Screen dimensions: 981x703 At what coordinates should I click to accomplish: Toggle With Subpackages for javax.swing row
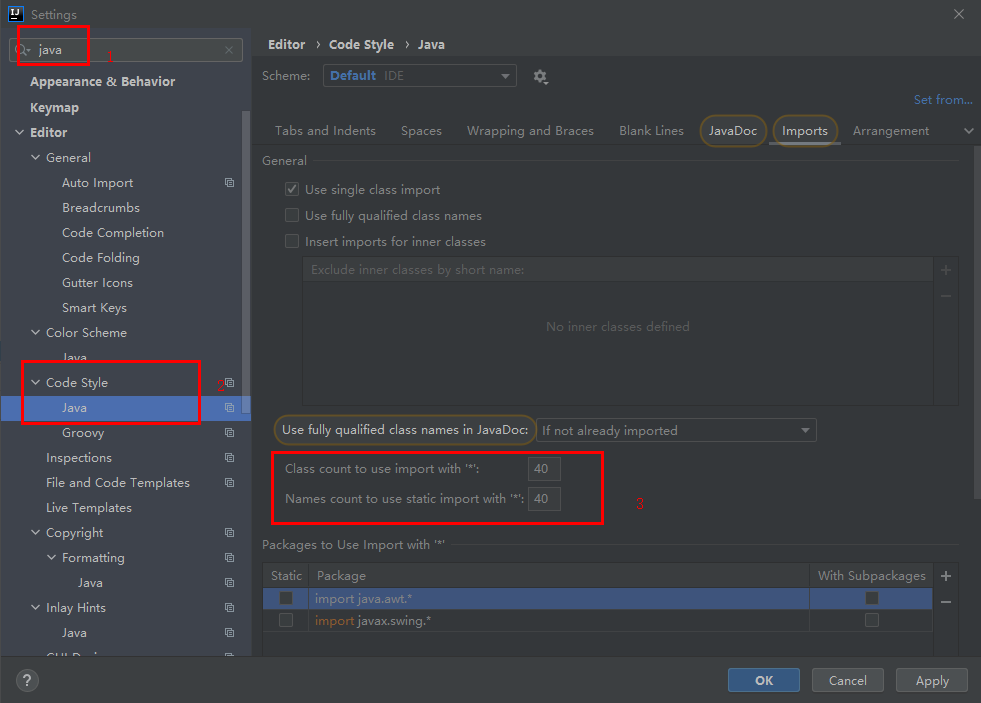[872, 620]
